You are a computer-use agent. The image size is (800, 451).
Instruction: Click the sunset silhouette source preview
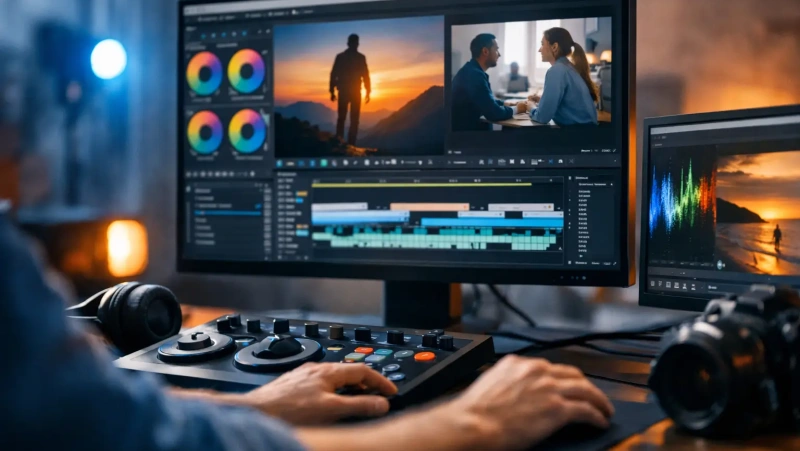tap(359, 86)
